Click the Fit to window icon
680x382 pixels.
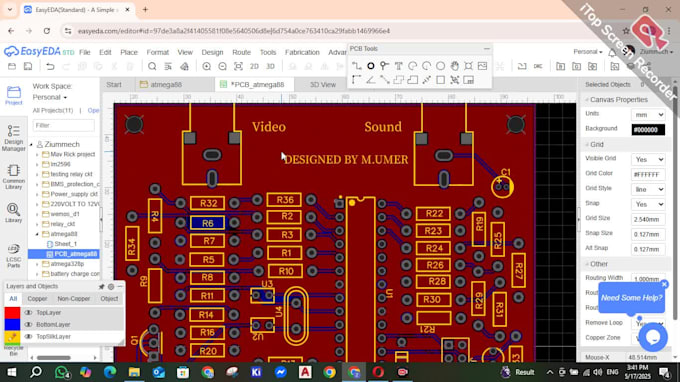tap(238, 66)
